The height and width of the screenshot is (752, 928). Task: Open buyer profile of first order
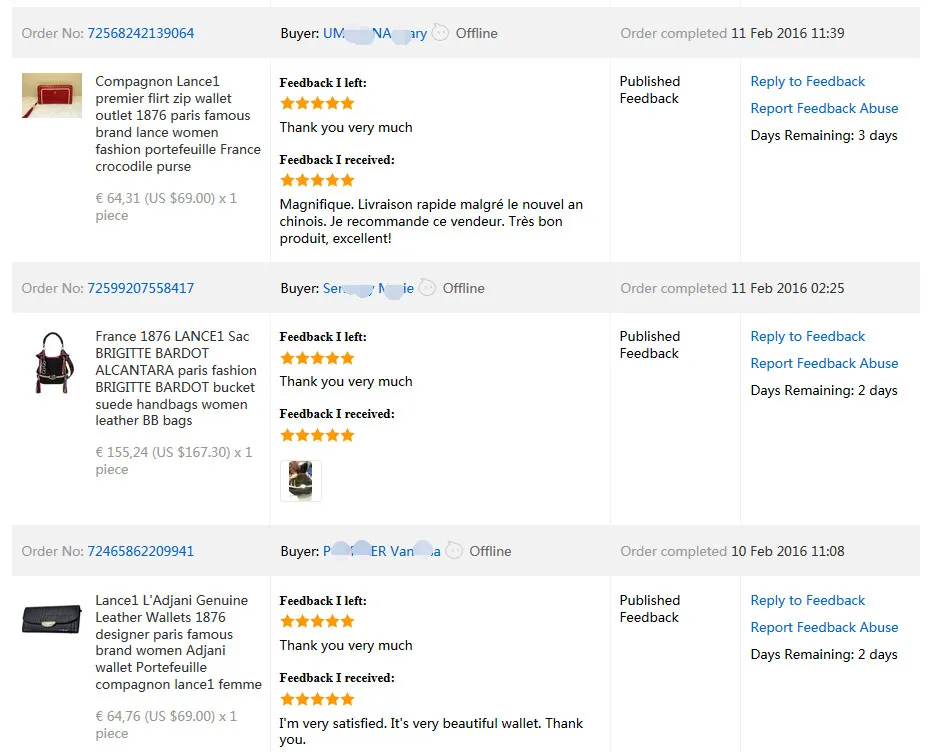pos(375,33)
